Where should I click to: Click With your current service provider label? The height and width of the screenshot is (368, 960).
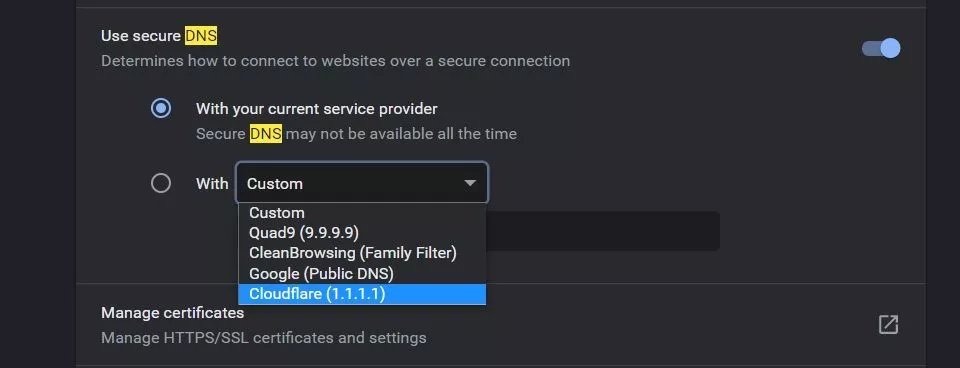click(317, 109)
